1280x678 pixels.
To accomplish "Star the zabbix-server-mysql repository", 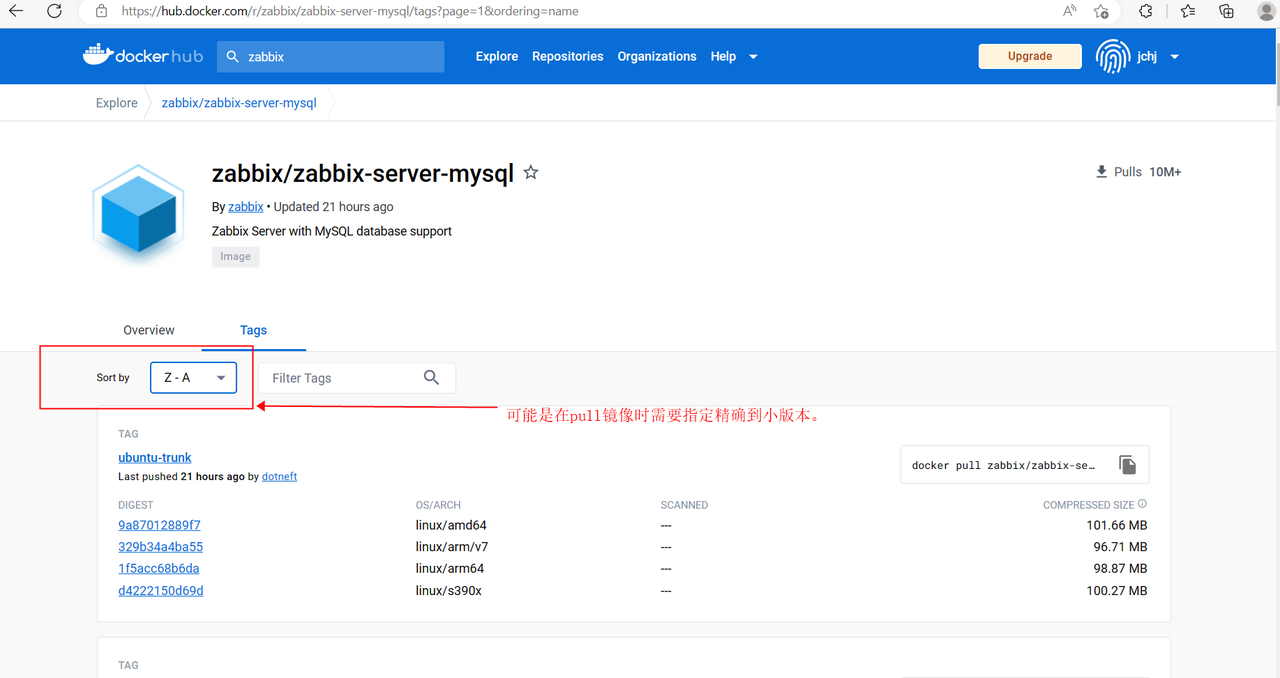I will click(531, 173).
